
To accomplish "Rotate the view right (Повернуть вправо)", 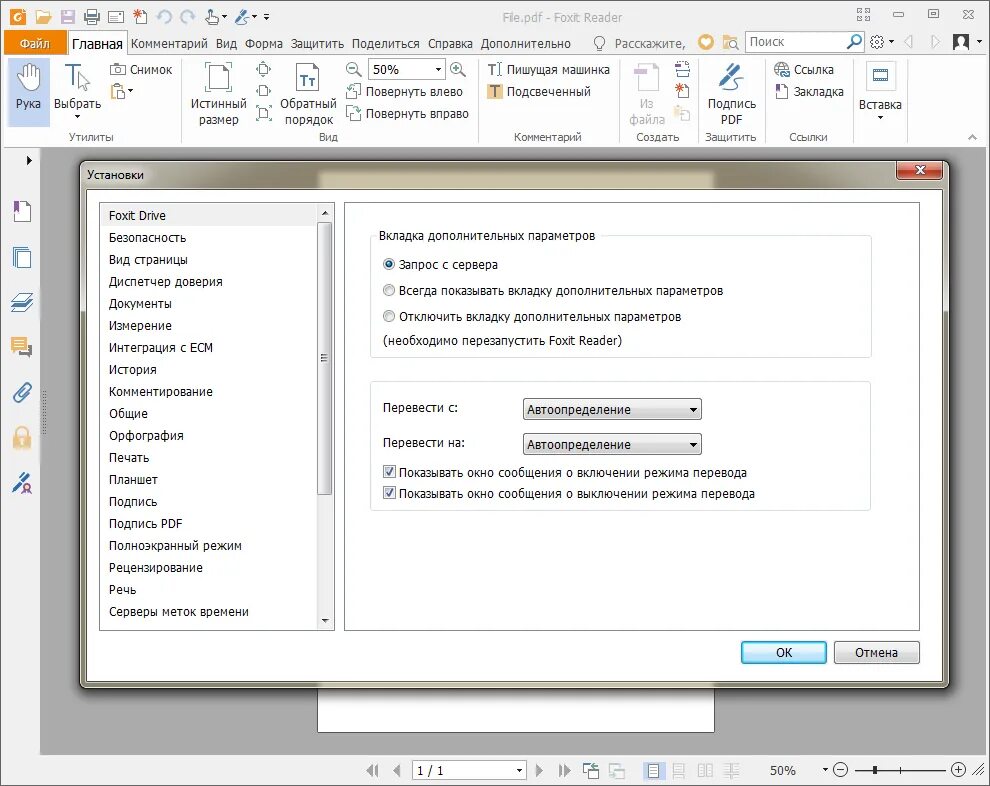I will coord(407,114).
